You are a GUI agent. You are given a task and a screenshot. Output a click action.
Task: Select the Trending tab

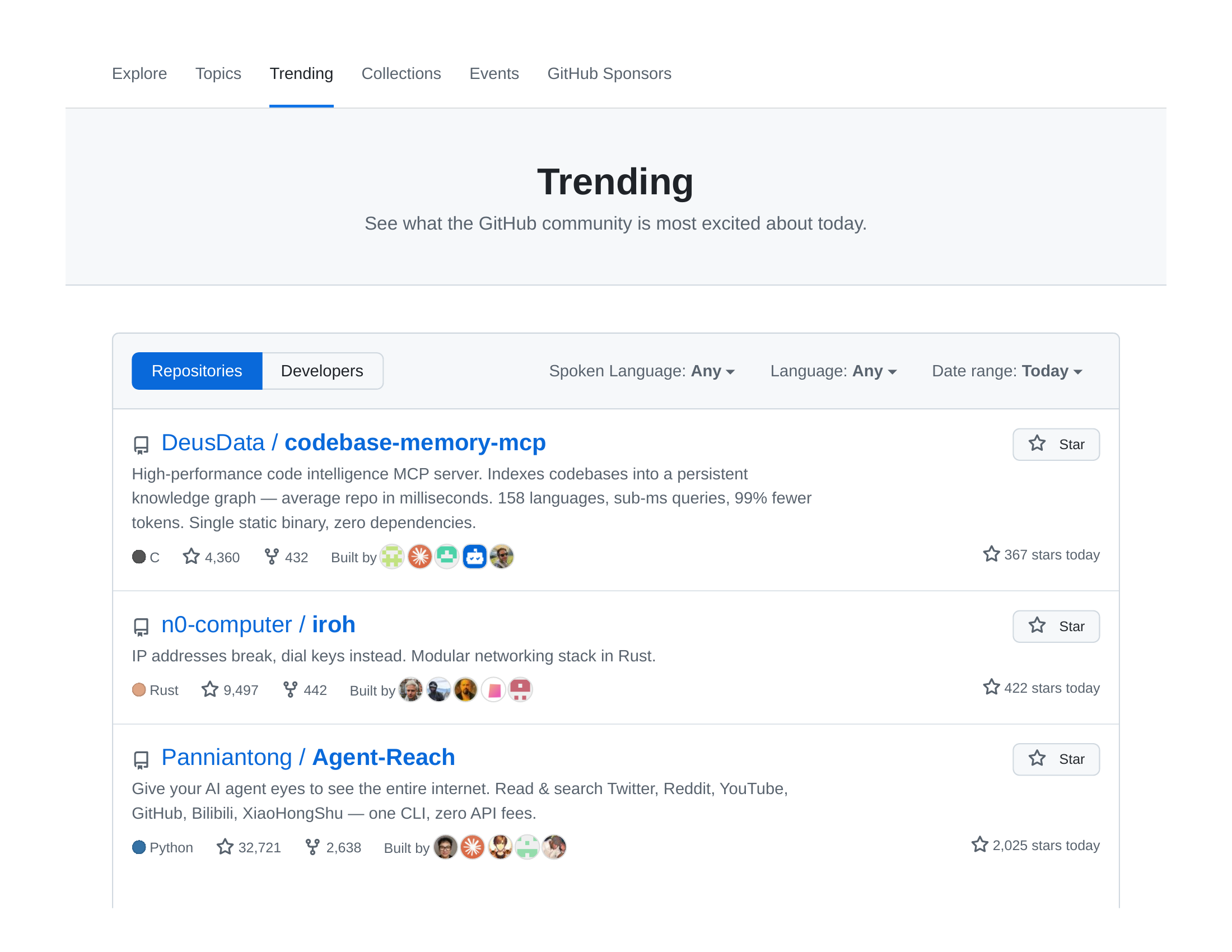tap(301, 73)
